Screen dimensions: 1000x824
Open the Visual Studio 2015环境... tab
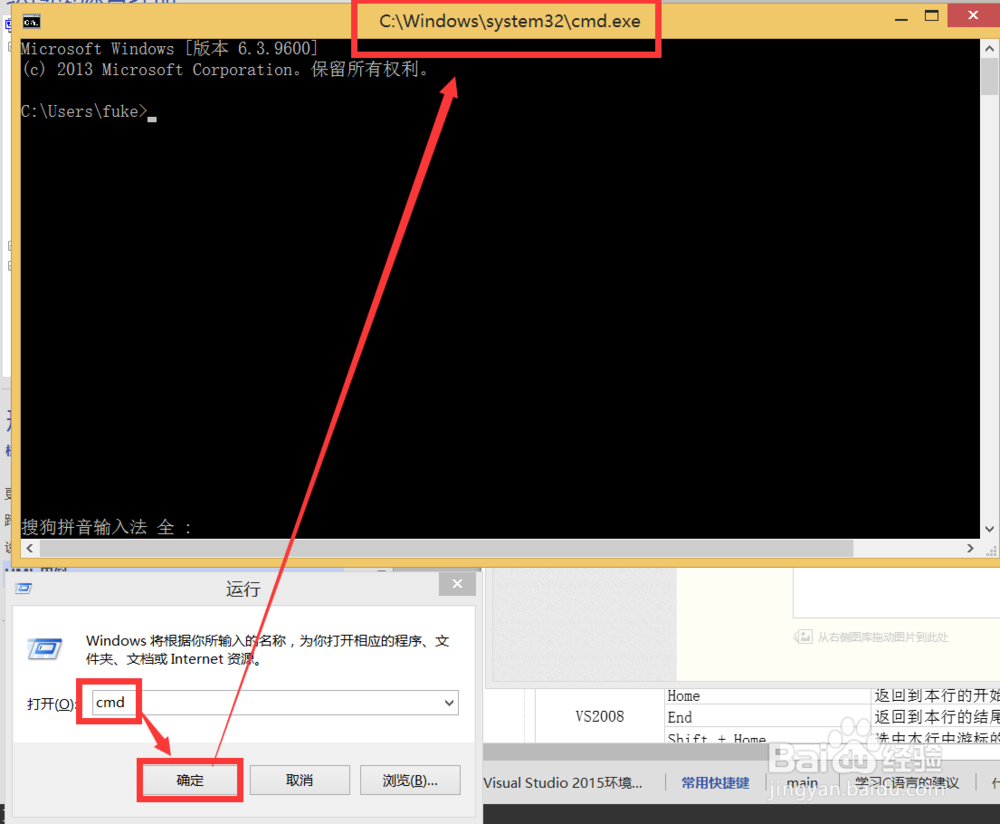coord(563,783)
